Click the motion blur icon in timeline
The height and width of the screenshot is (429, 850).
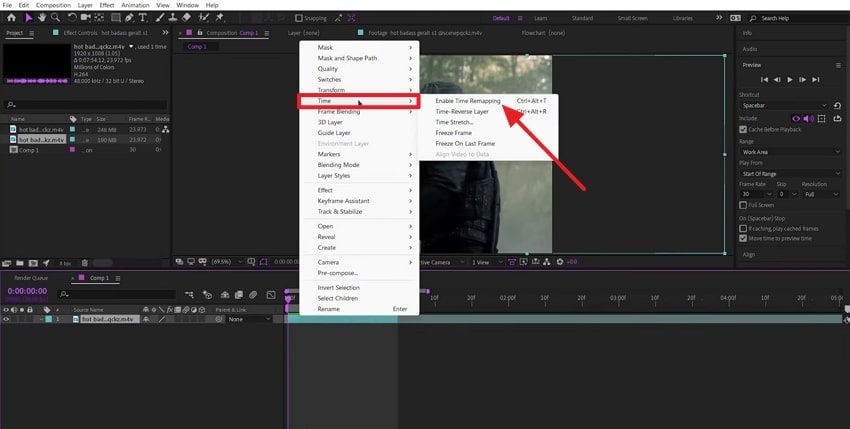pyautogui.click(x=253, y=294)
